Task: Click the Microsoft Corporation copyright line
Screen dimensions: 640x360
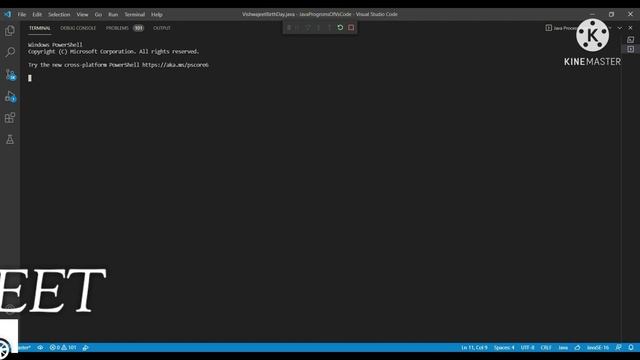Action: [113, 51]
